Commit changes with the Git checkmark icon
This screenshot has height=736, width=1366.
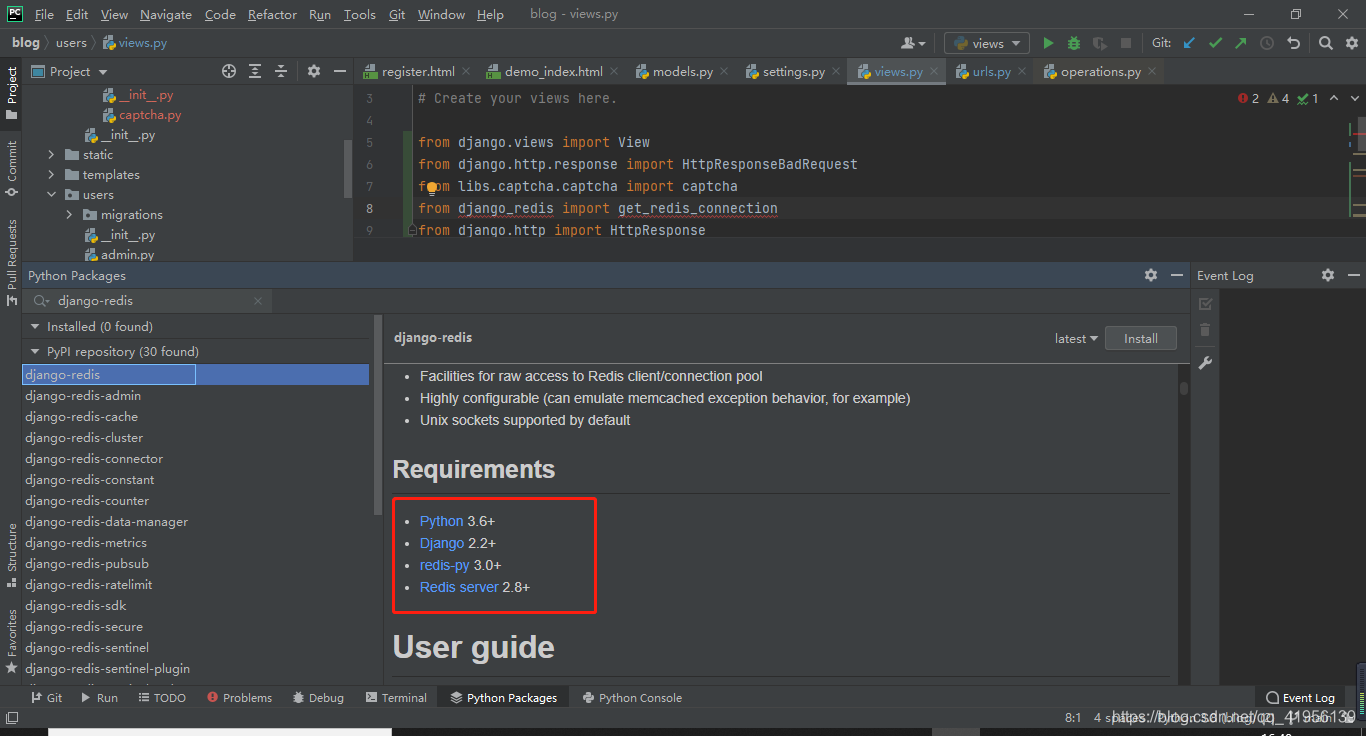pos(1215,43)
